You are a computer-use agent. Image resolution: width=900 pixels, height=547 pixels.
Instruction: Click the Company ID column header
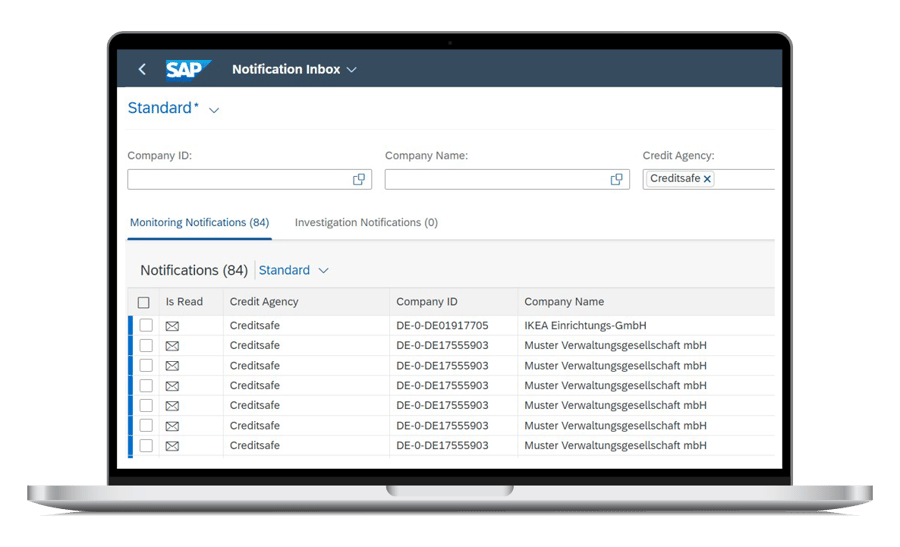coord(426,302)
